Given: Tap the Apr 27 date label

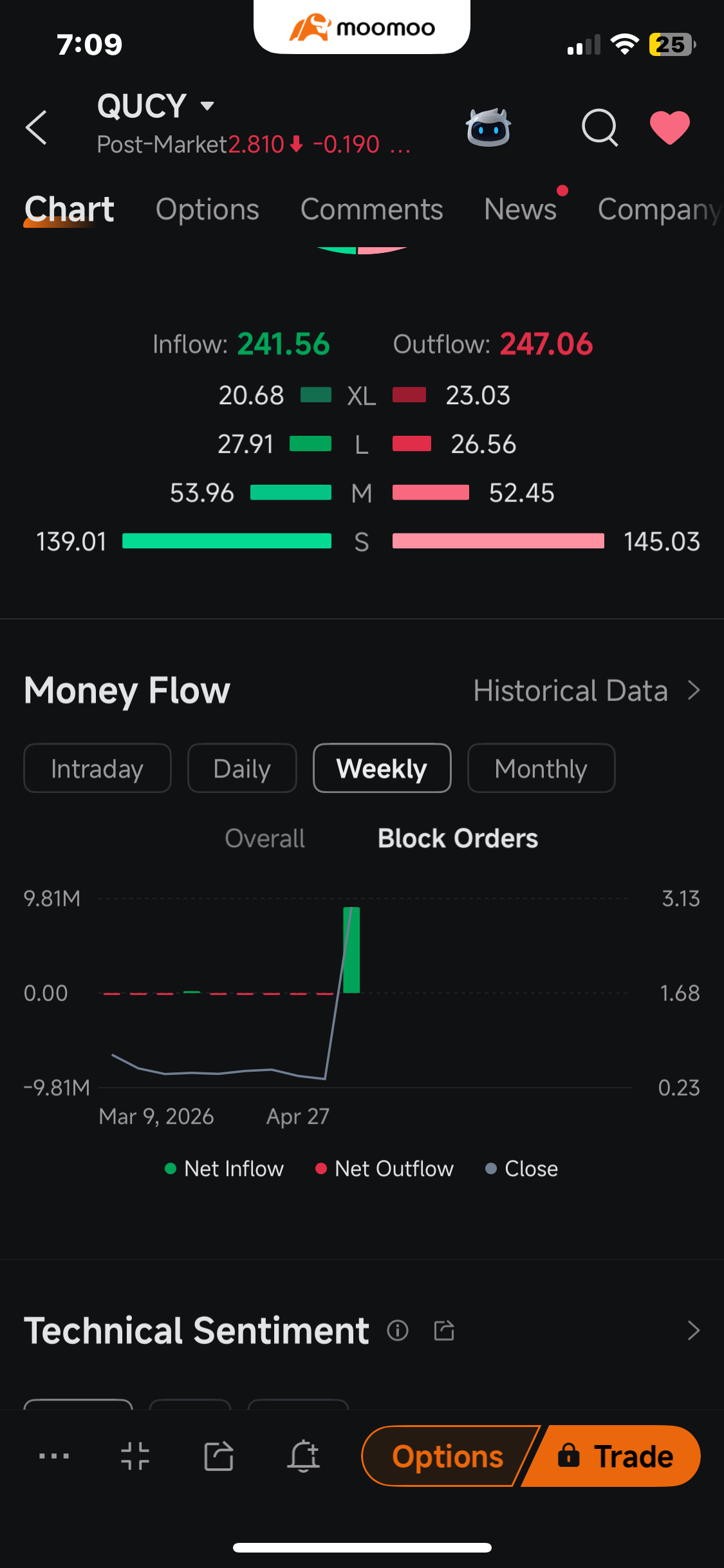Looking at the screenshot, I should [x=298, y=1116].
